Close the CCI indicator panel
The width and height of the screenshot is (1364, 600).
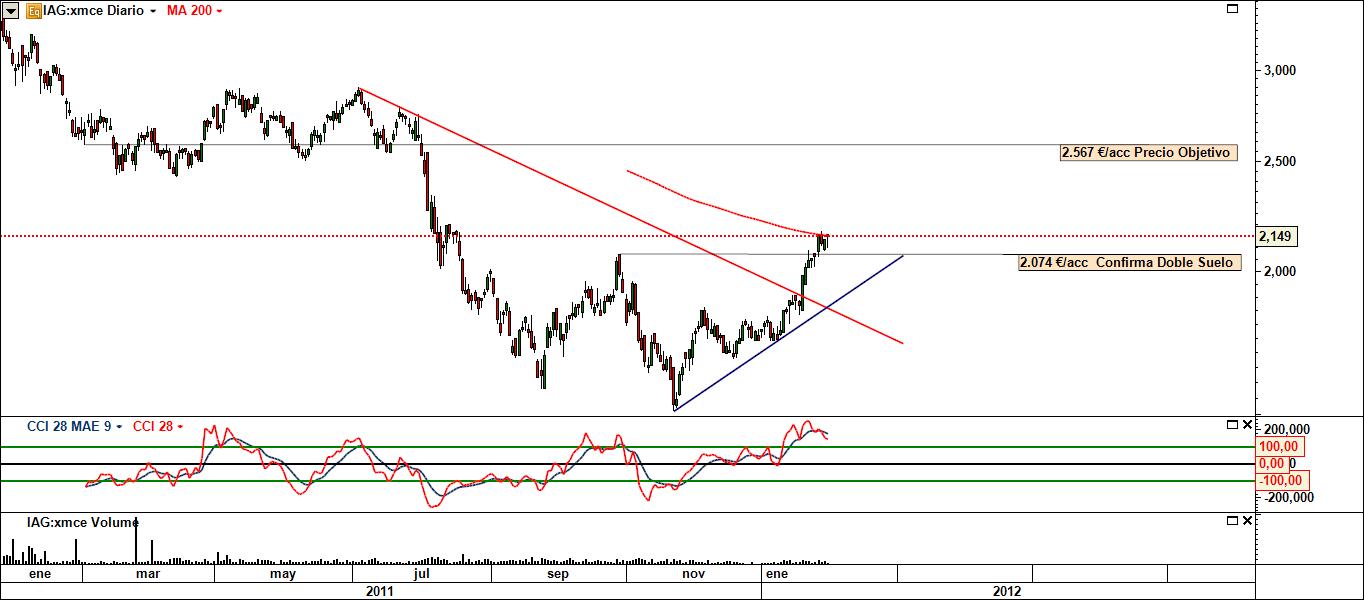point(1247,425)
